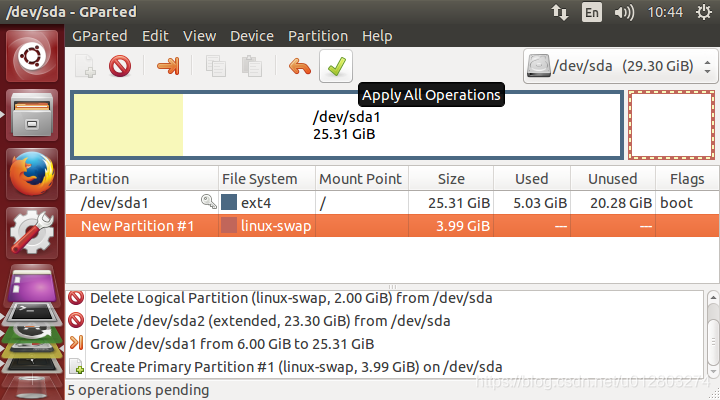Select the dashed new partition block
720x400 pixels.
pyautogui.click(x=671, y=125)
